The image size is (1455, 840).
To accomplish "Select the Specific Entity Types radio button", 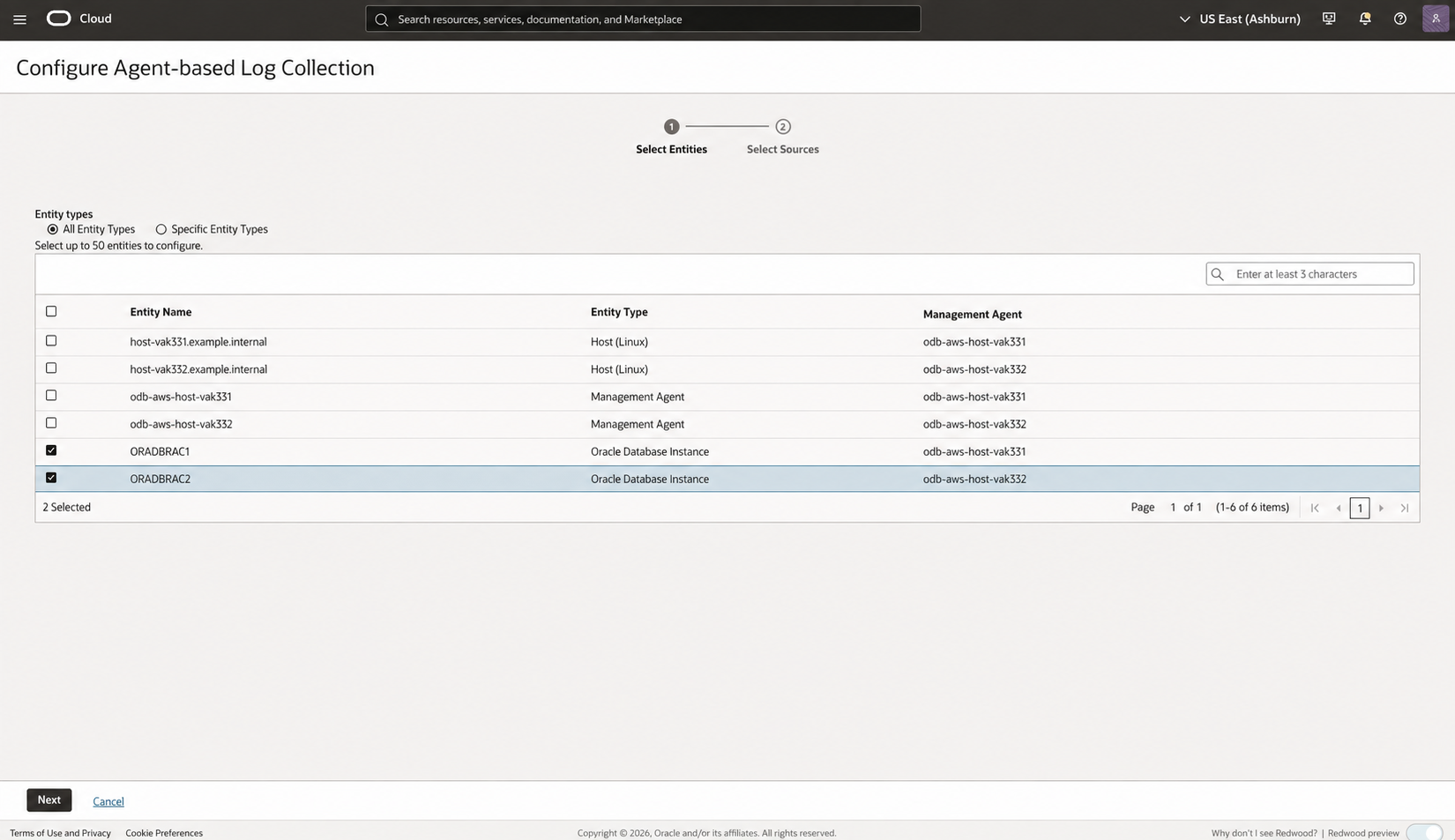I will pyautogui.click(x=160, y=229).
